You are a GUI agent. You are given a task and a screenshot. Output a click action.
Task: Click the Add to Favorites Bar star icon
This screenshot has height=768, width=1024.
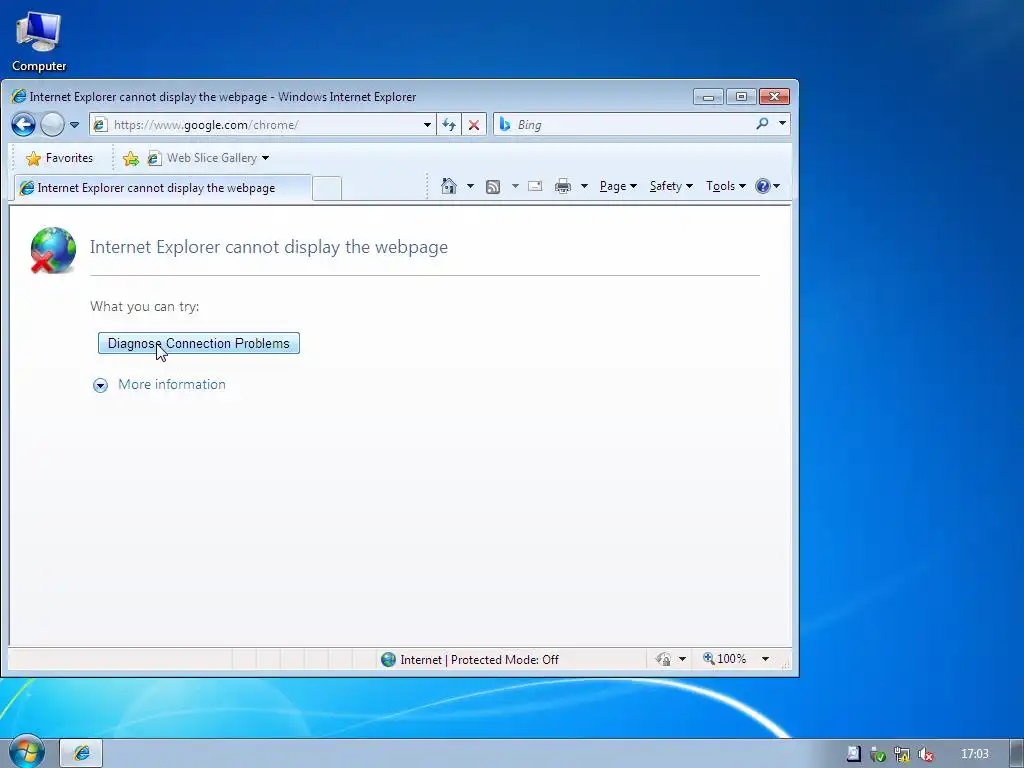pos(131,158)
